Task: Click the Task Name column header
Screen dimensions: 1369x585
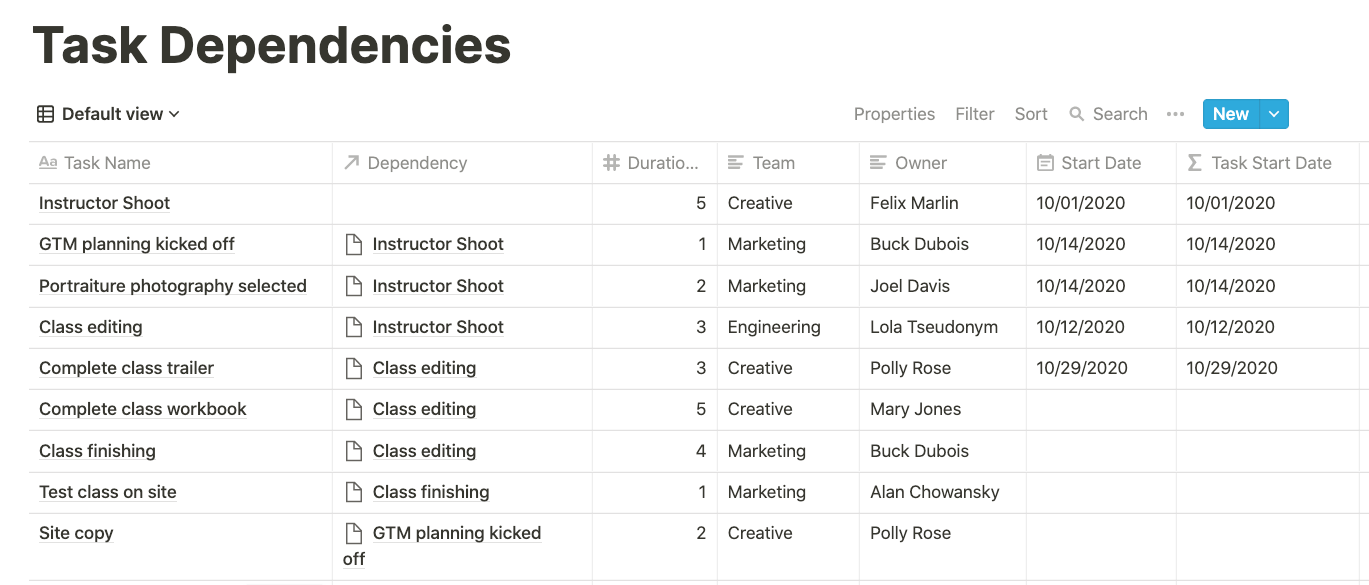Action: point(107,163)
